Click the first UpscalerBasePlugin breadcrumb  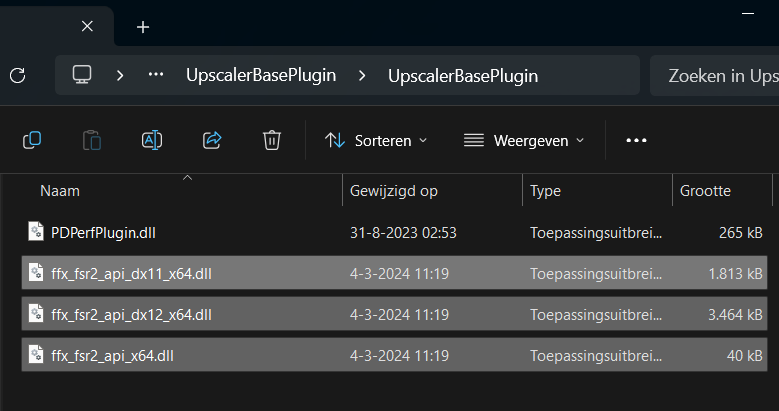[260, 75]
